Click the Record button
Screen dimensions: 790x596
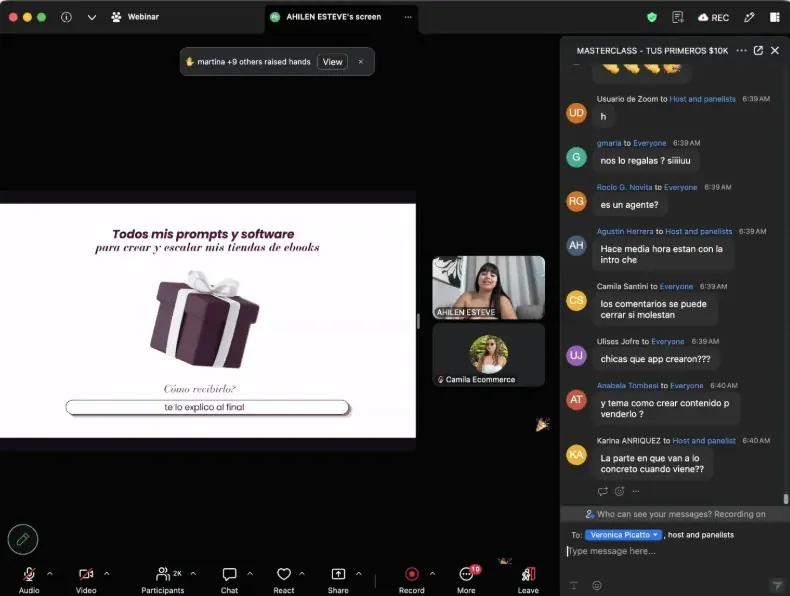[x=412, y=579]
